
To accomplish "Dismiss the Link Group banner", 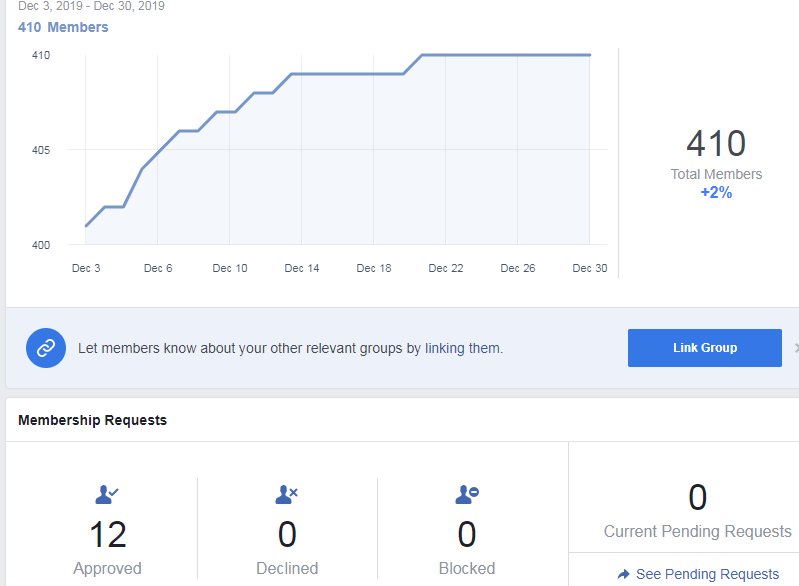I will [796, 348].
